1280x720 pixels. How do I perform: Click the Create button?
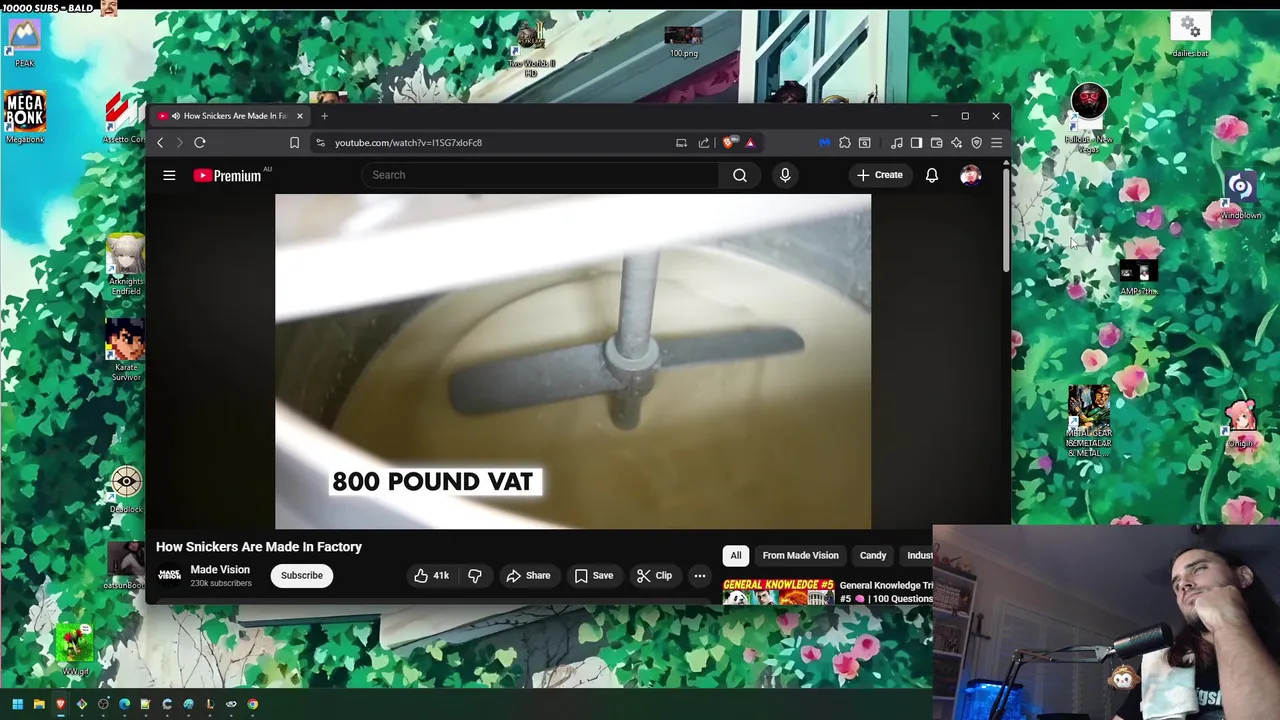point(879,175)
